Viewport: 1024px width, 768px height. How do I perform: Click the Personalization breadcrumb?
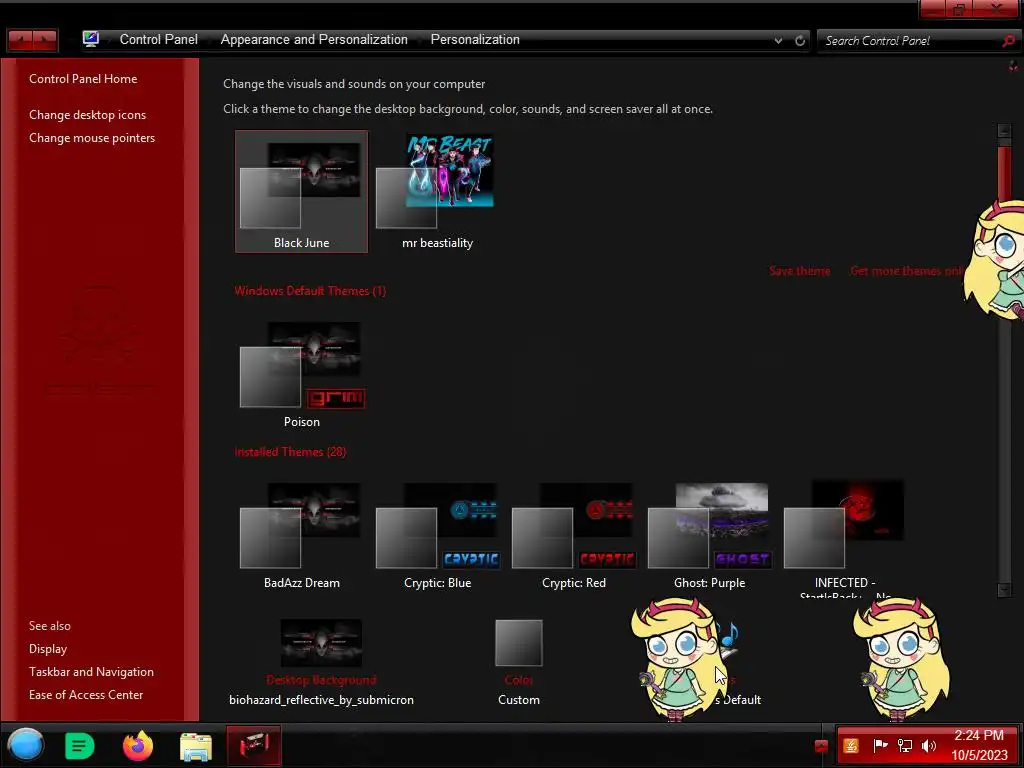click(x=475, y=40)
